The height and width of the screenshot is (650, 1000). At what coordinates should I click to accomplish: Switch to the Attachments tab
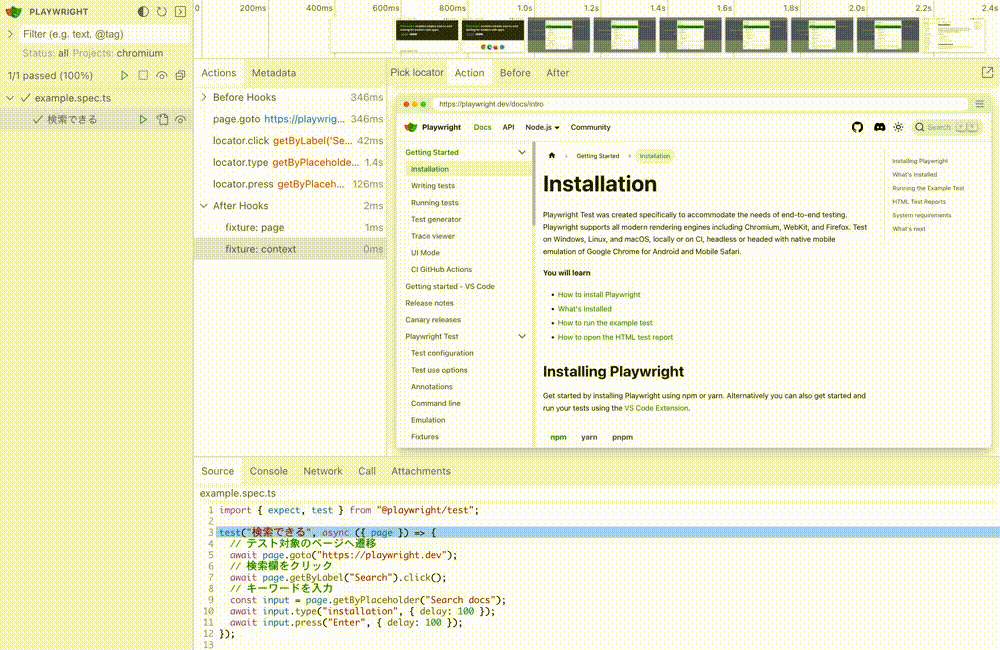coord(421,471)
